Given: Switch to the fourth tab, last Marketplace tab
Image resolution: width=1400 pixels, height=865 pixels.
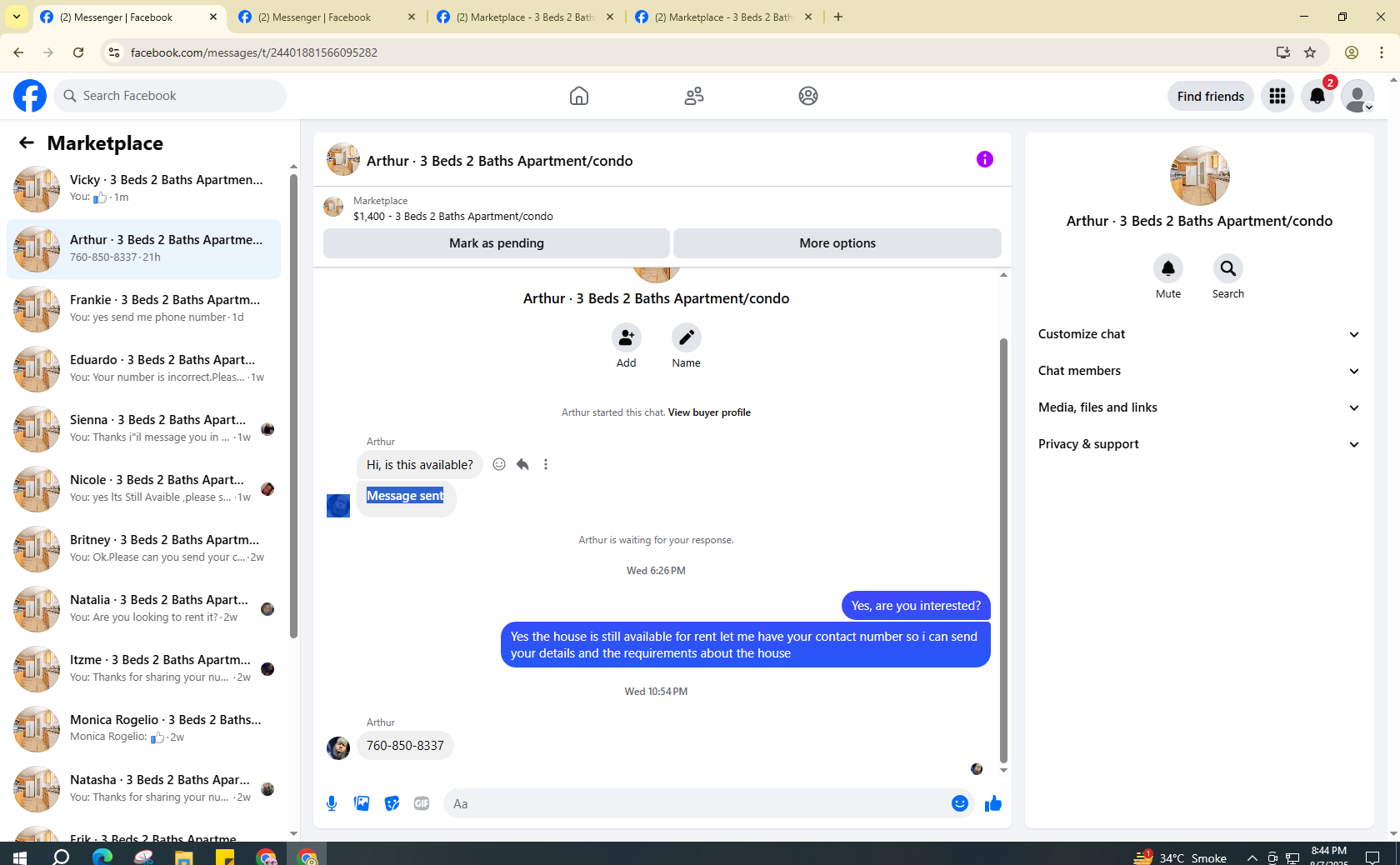Looking at the screenshot, I should (723, 17).
